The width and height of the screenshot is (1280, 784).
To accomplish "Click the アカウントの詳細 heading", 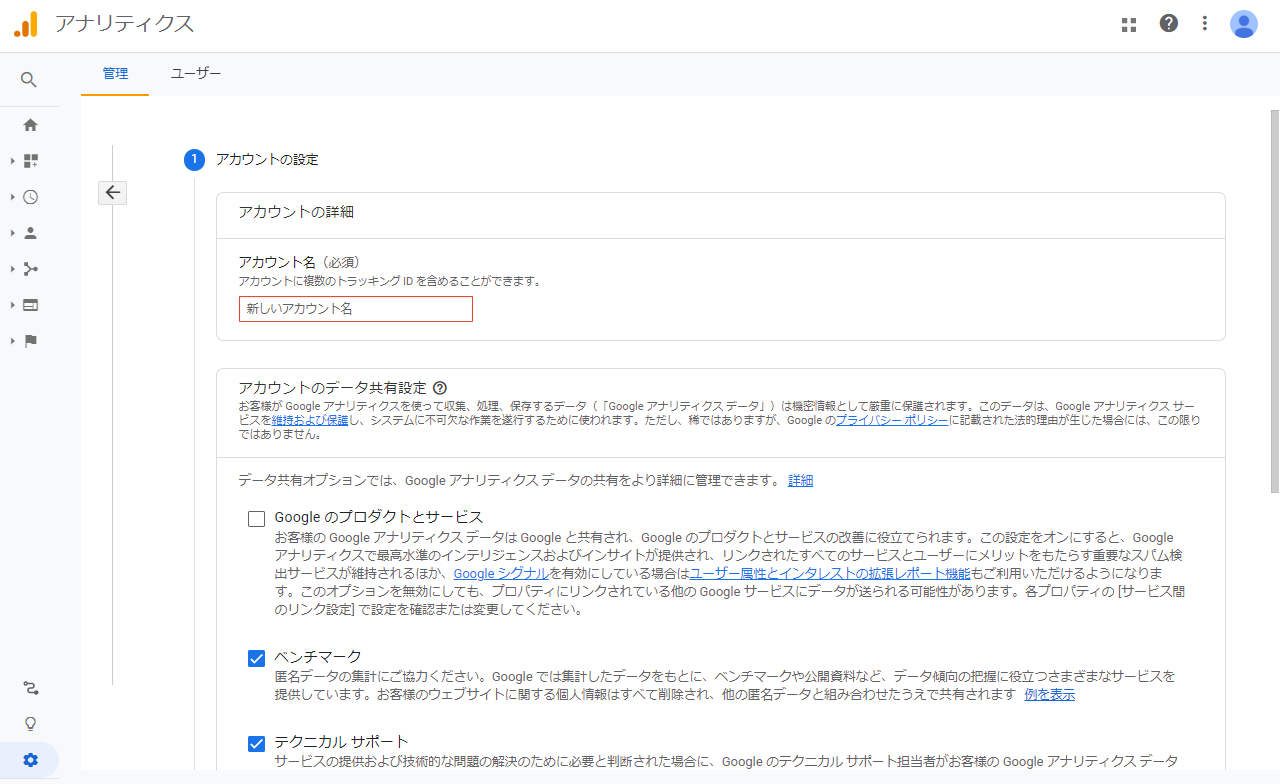I will (296, 212).
